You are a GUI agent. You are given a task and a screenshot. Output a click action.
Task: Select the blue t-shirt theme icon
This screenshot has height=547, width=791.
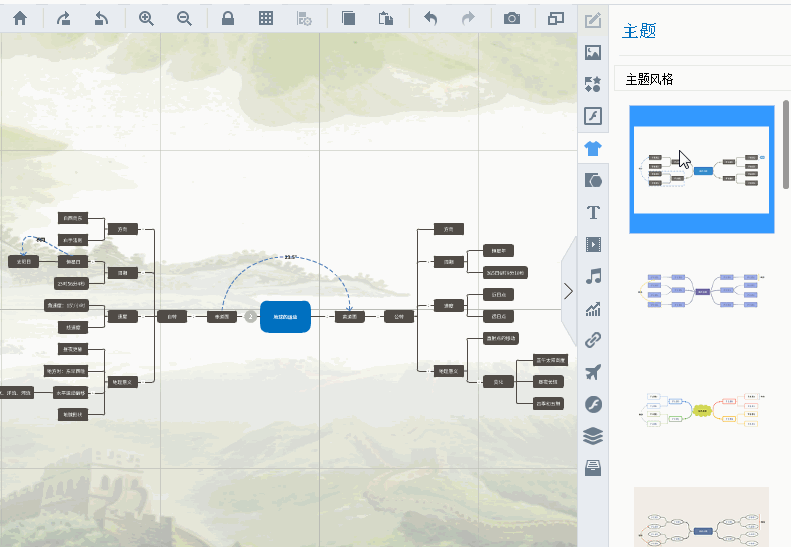[x=593, y=148]
